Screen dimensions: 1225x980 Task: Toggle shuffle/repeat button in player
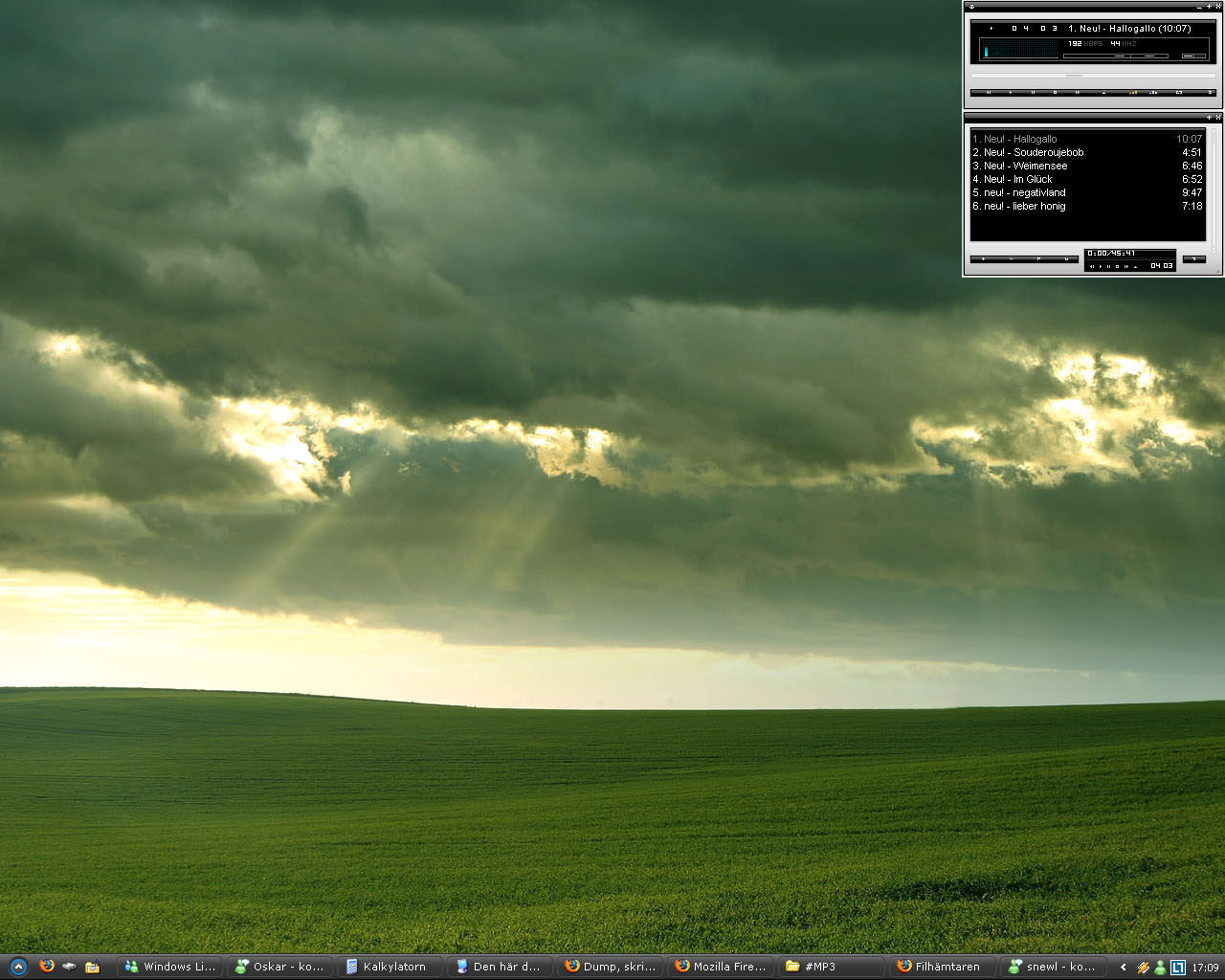tap(1179, 93)
